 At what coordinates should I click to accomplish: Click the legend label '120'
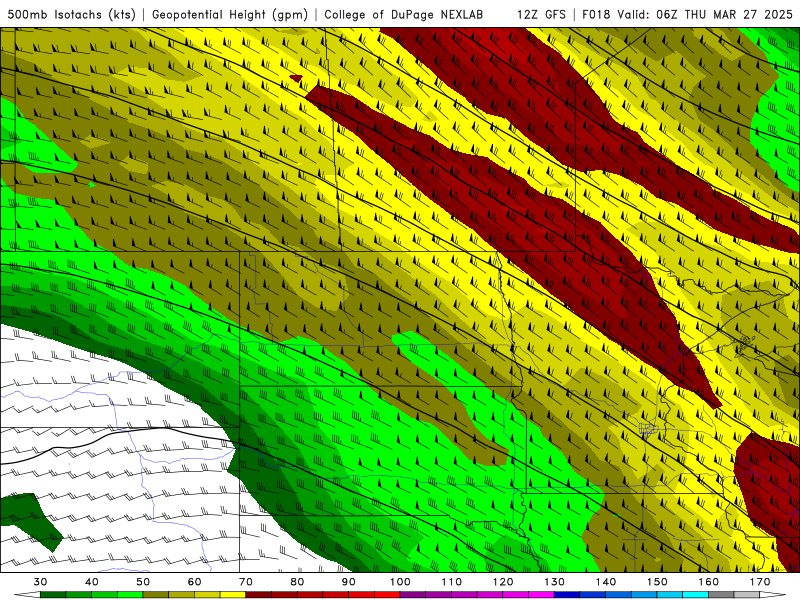point(503,582)
